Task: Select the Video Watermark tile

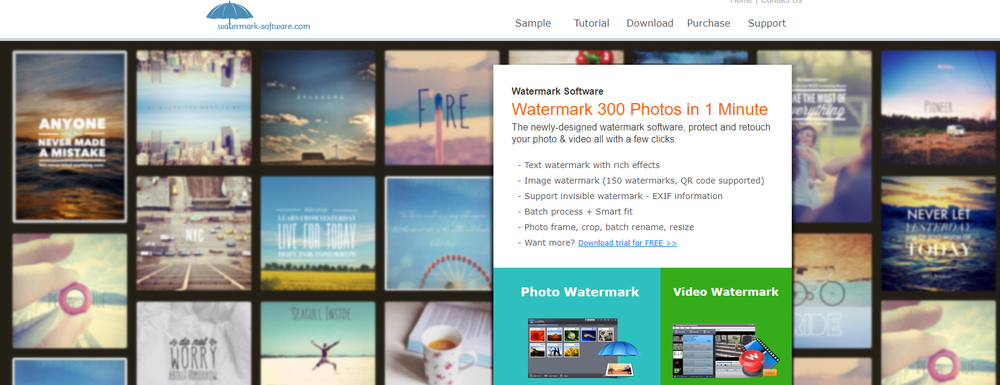Action: [726, 326]
